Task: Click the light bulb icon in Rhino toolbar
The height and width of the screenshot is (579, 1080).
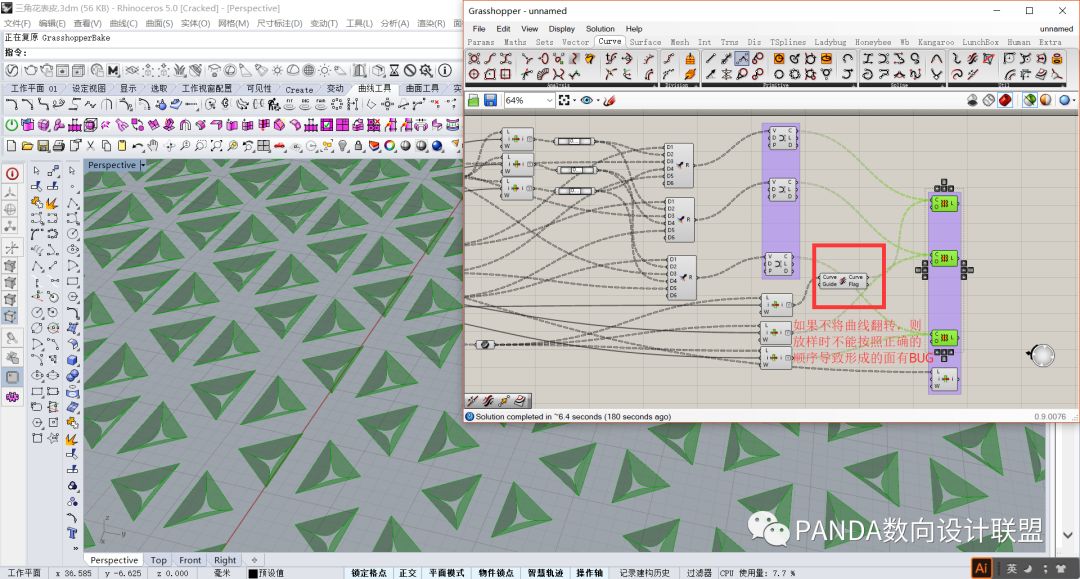Action: (342, 146)
